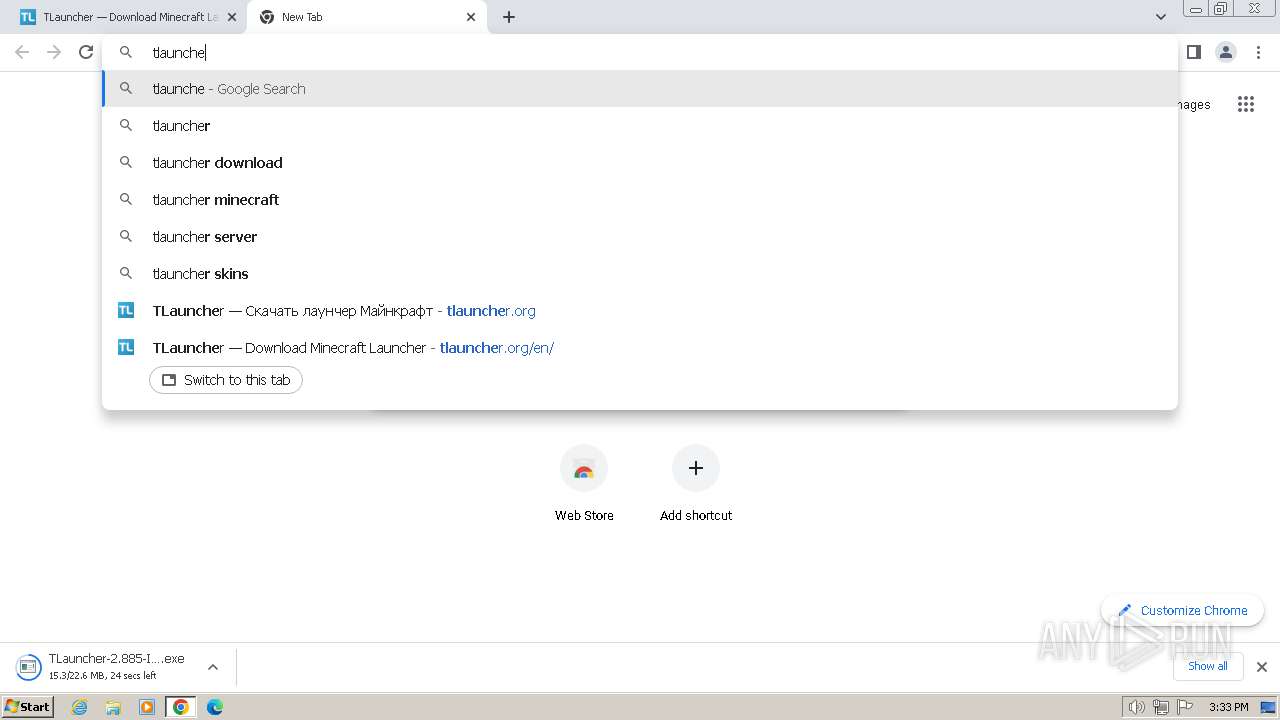This screenshot has height=720, width=1280.
Task: Open the TLauncher-2.885 exe download item
Action: [104, 667]
